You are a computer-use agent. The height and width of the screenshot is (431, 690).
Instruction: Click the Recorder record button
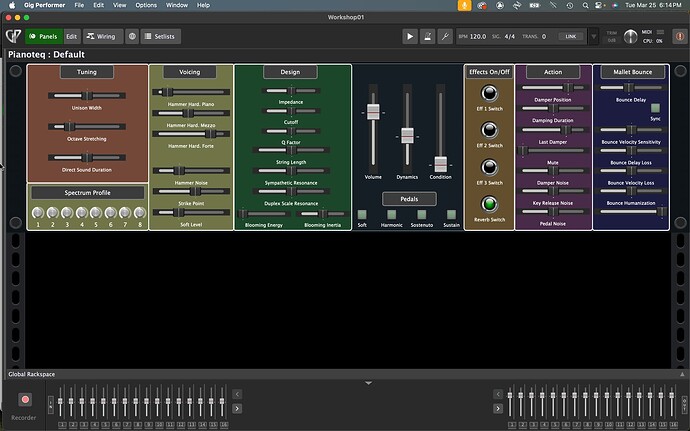click(25, 399)
